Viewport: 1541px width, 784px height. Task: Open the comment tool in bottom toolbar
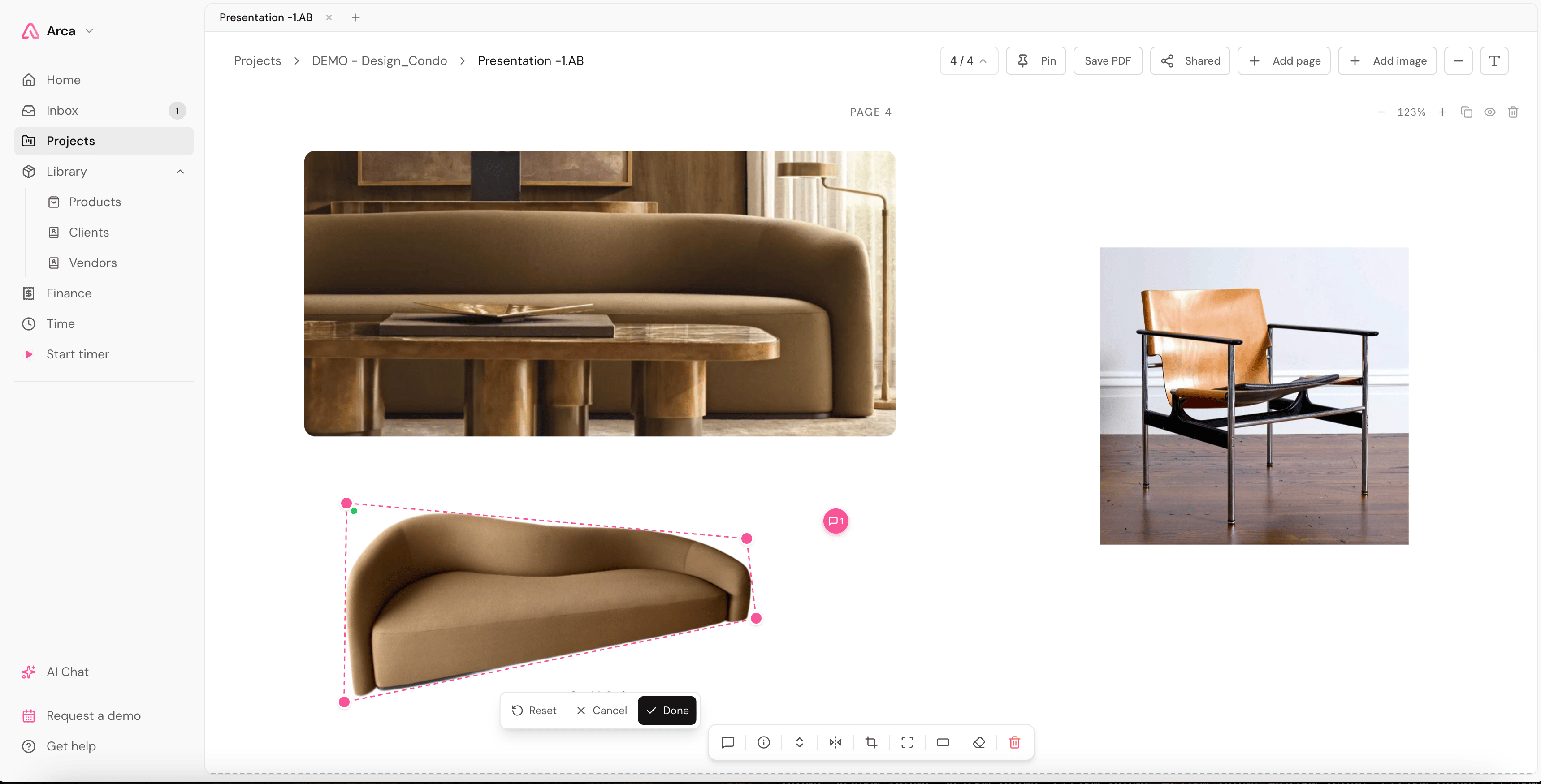727,742
